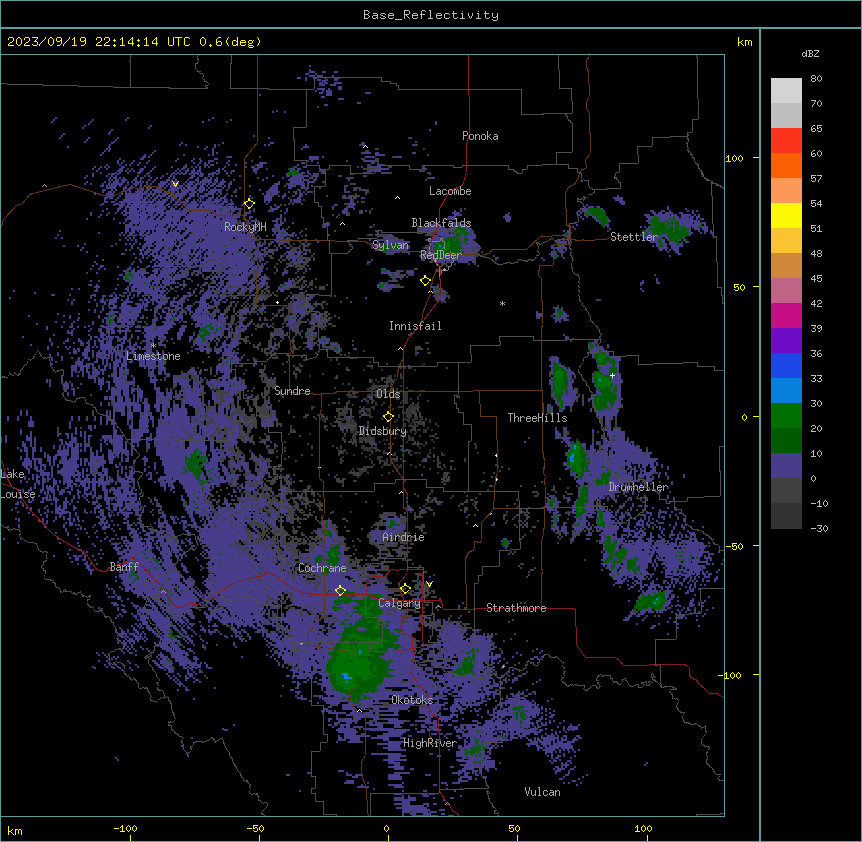The height and width of the screenshot is (842, 862).
Task: Click the dBZ legend heading
Action: (810, 53)
